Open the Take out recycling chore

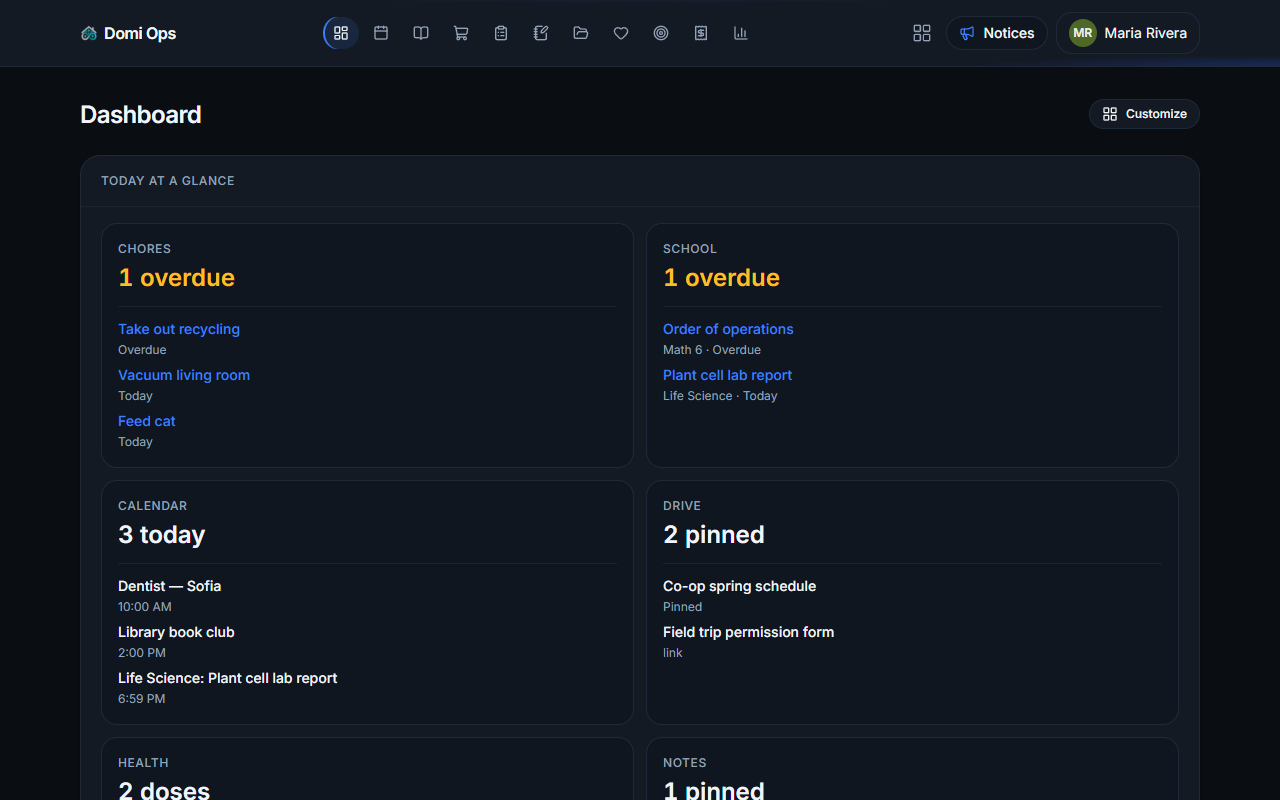click(179, 329)
